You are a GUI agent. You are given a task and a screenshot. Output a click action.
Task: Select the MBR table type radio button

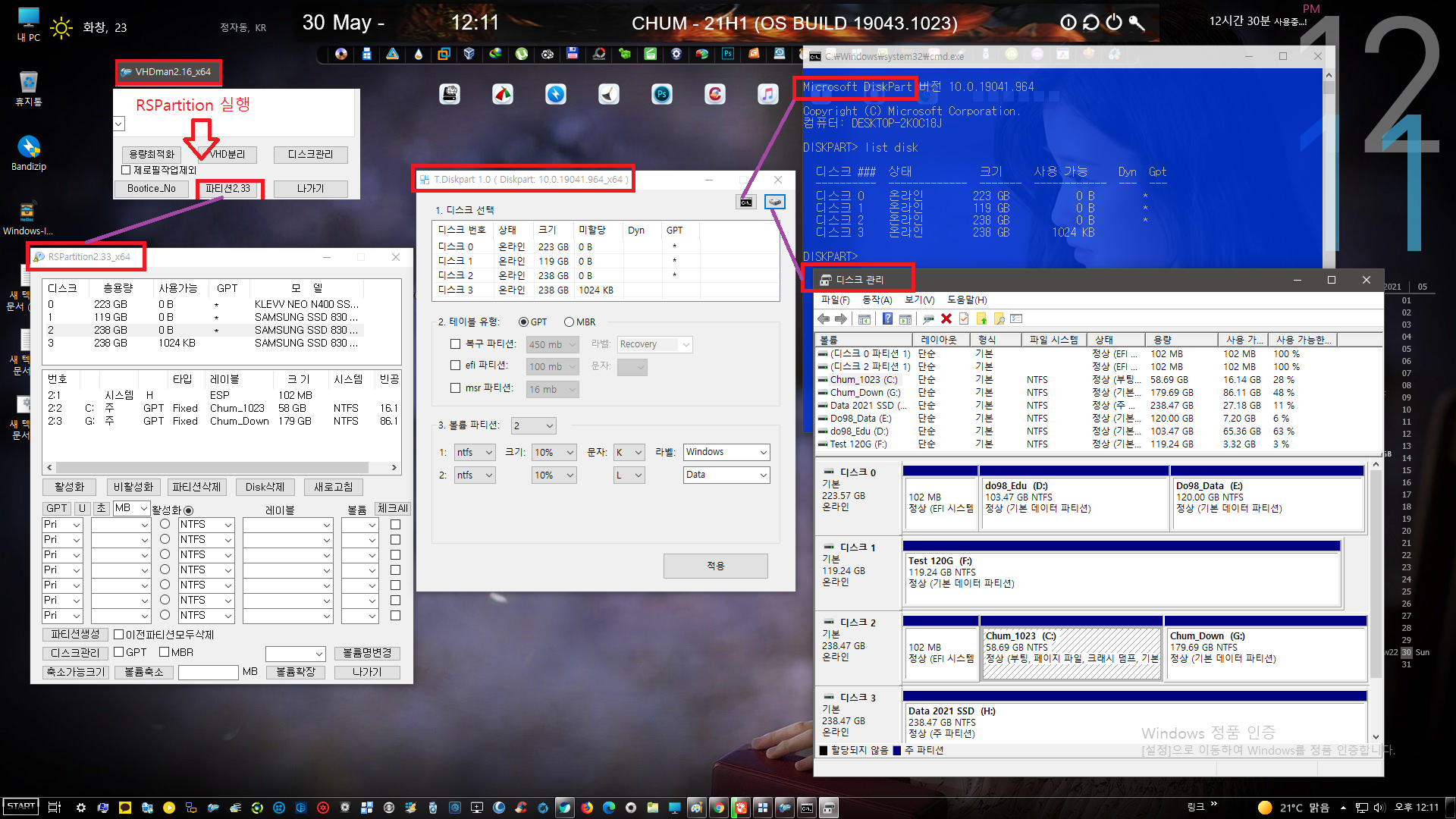pos(569,322)
